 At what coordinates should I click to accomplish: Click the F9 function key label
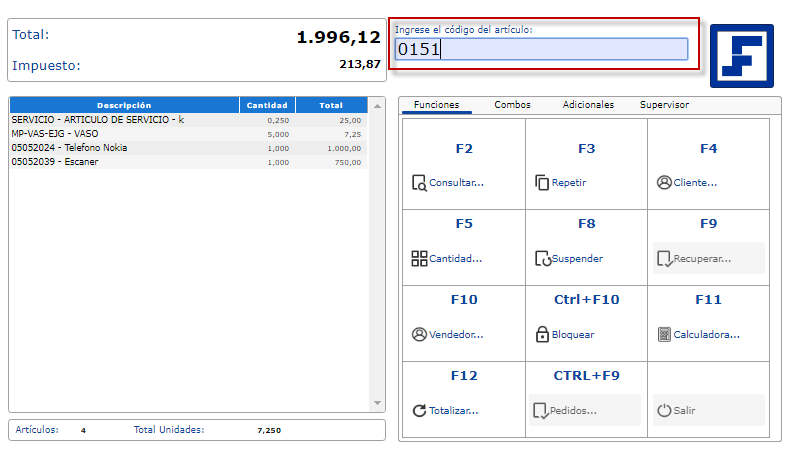(708, 224)
